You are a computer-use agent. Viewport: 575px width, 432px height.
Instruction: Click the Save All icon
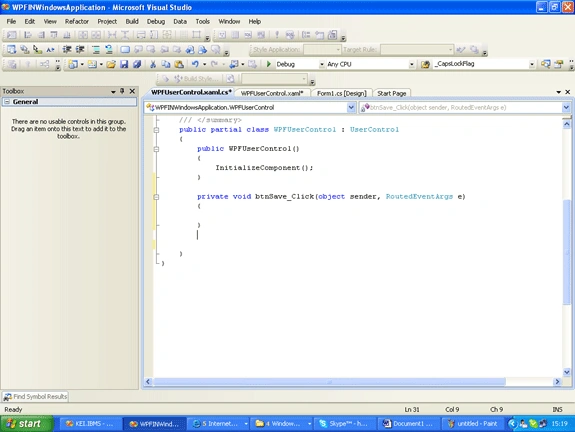coord(137,64)
